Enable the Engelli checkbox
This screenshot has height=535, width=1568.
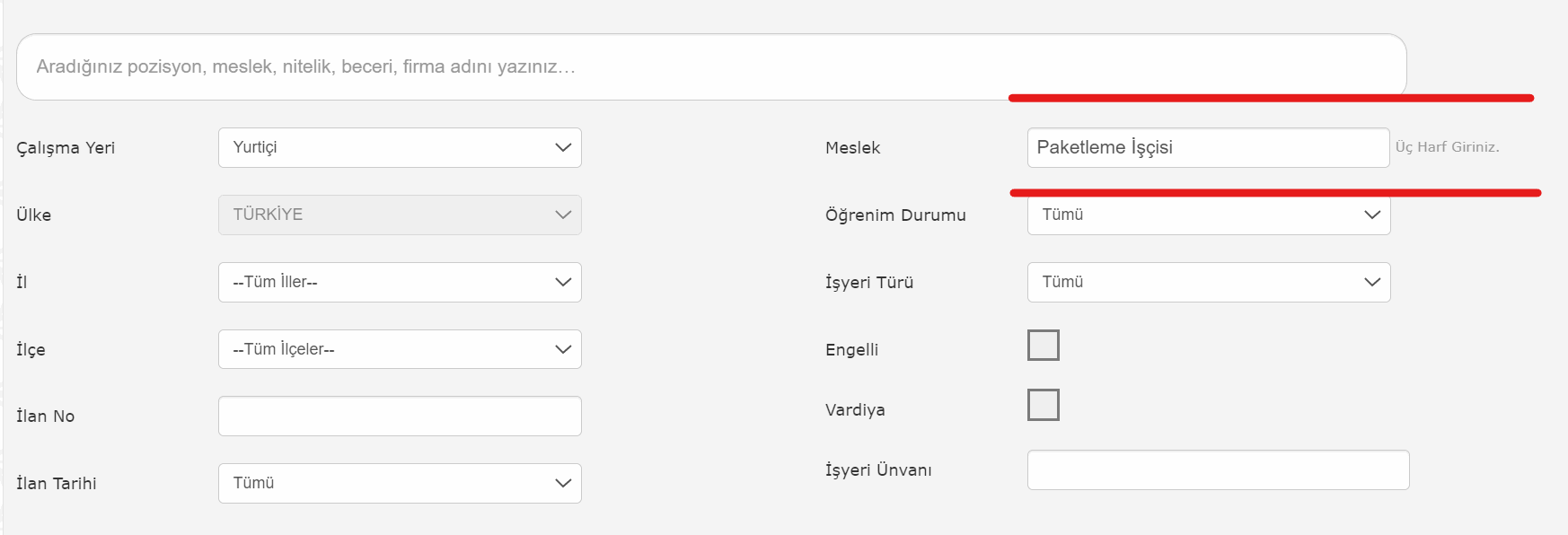pos(1044,345)
